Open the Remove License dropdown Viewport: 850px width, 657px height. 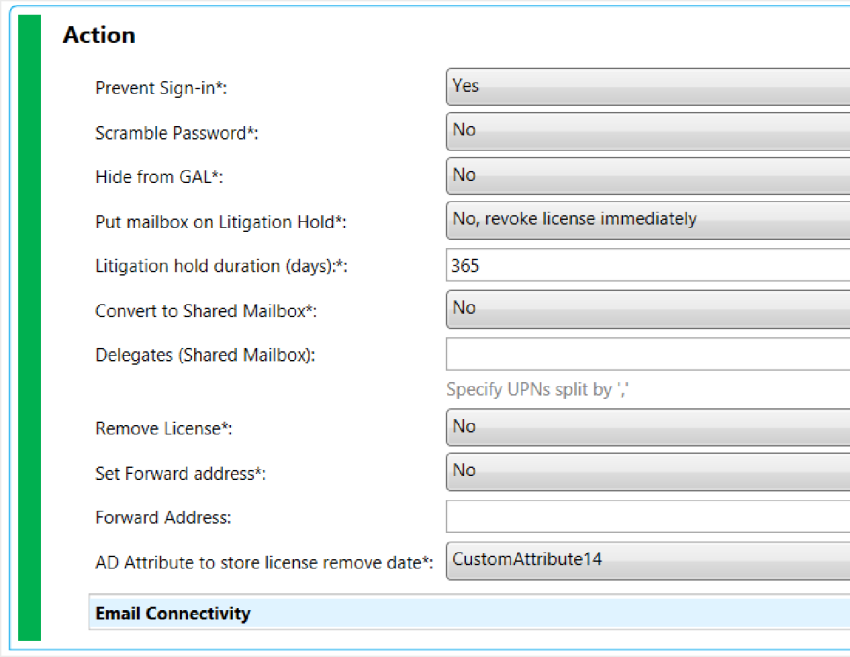648,427
